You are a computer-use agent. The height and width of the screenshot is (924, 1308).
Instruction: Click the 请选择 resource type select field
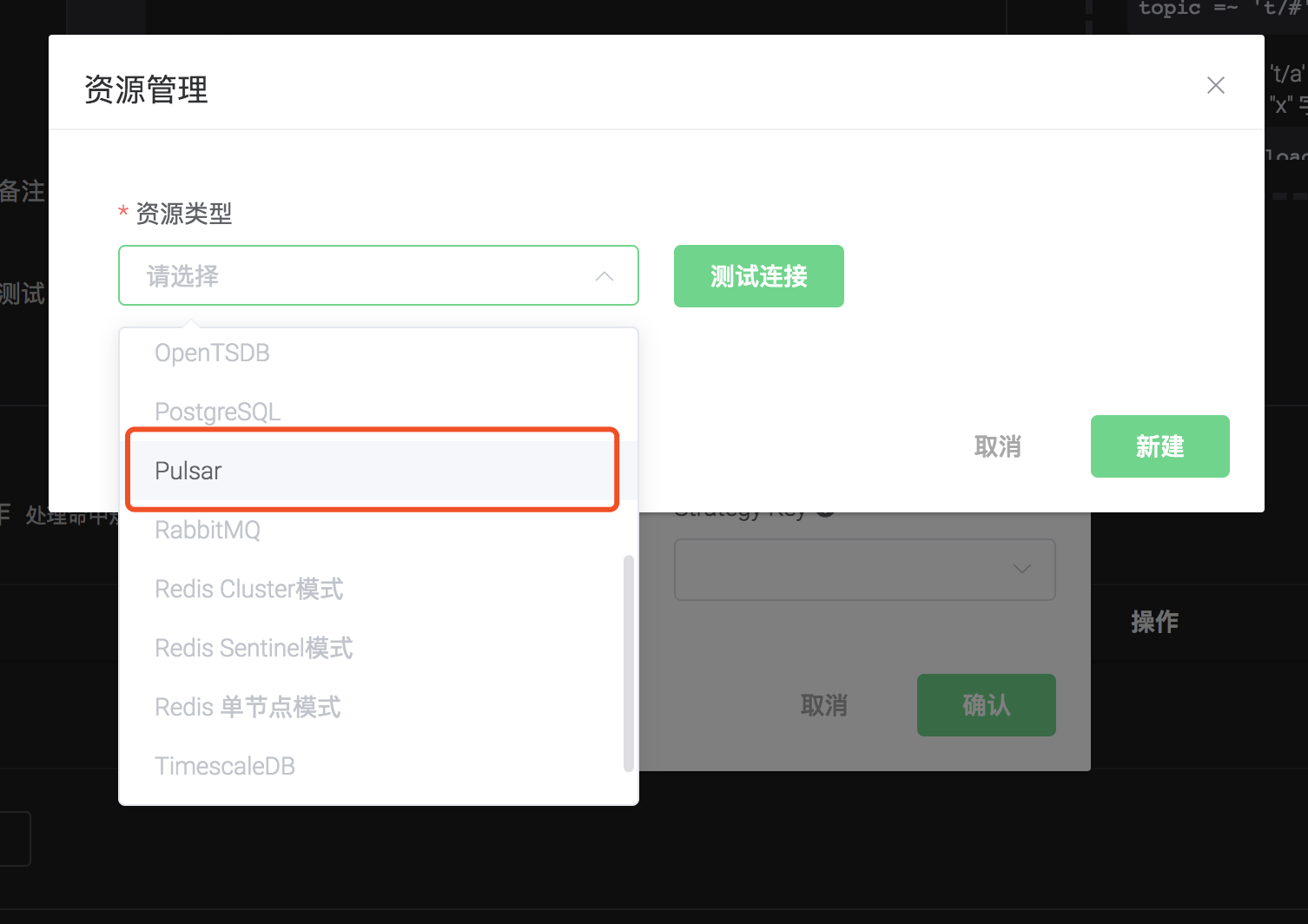[x=365, y=276]
